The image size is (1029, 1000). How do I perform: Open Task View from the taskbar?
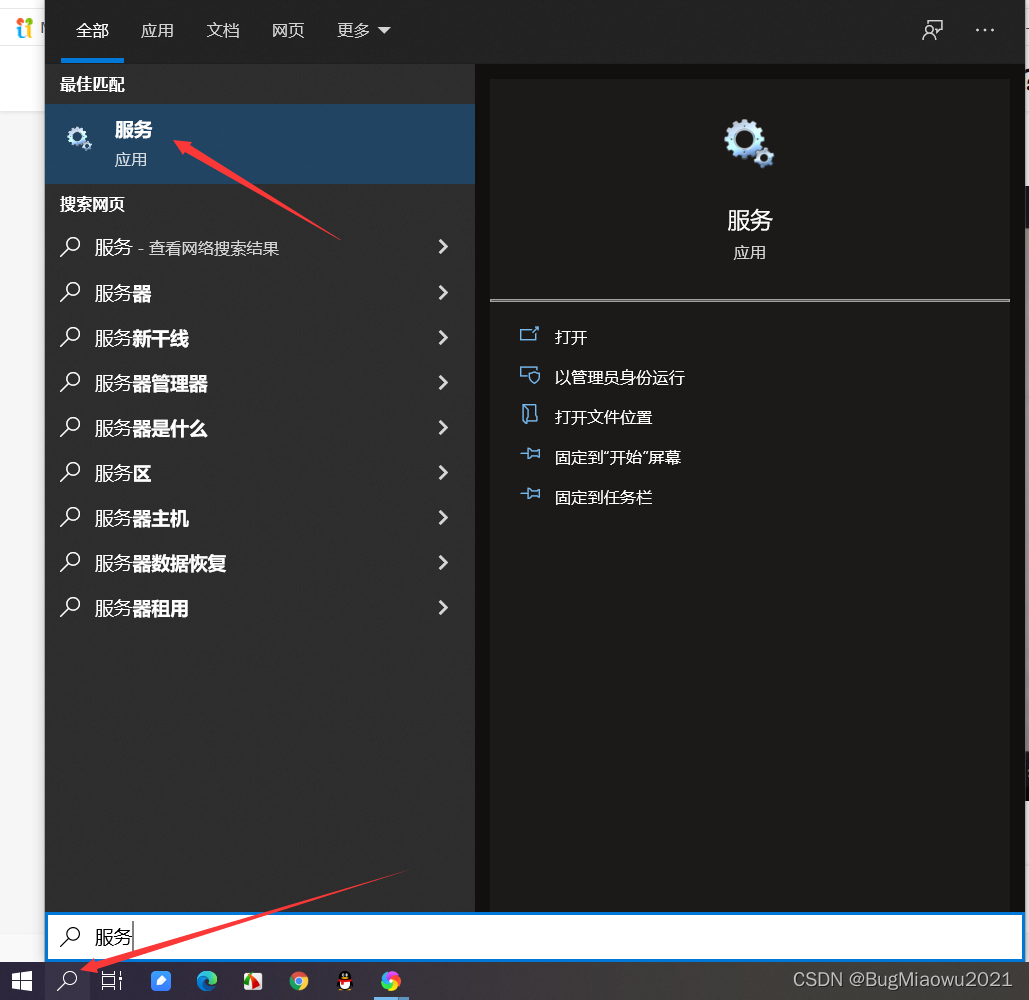click(112, 981)
